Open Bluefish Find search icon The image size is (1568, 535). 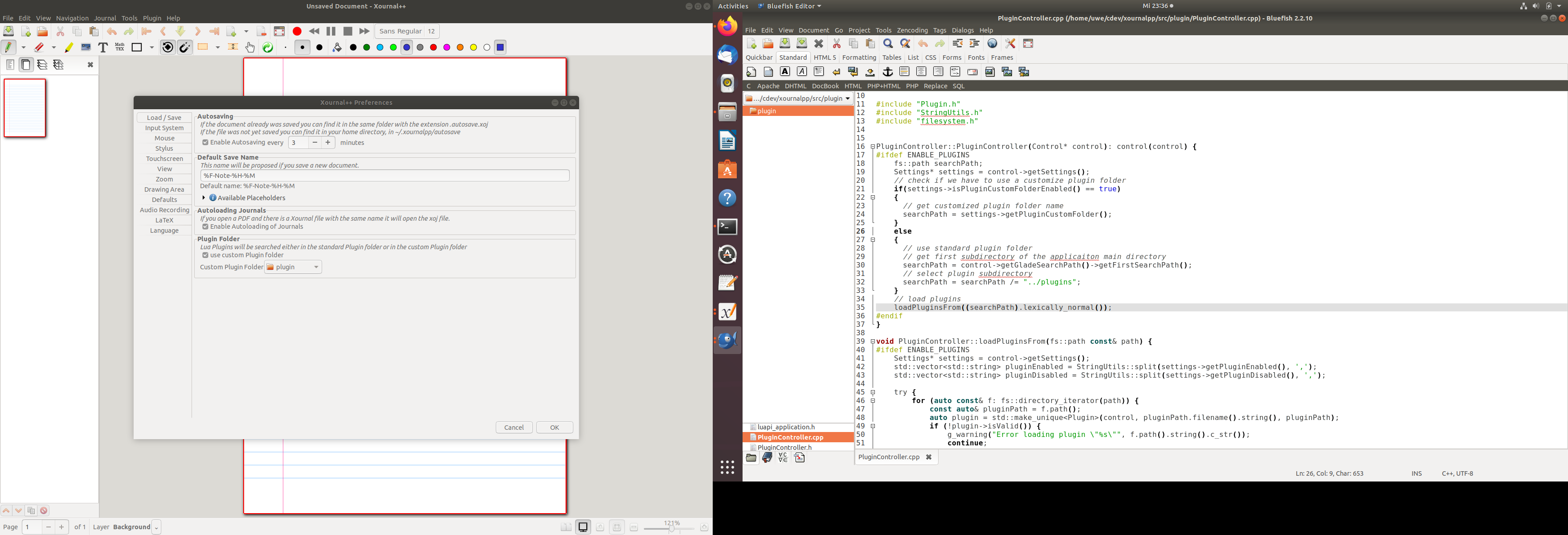(x=888, y=44)
